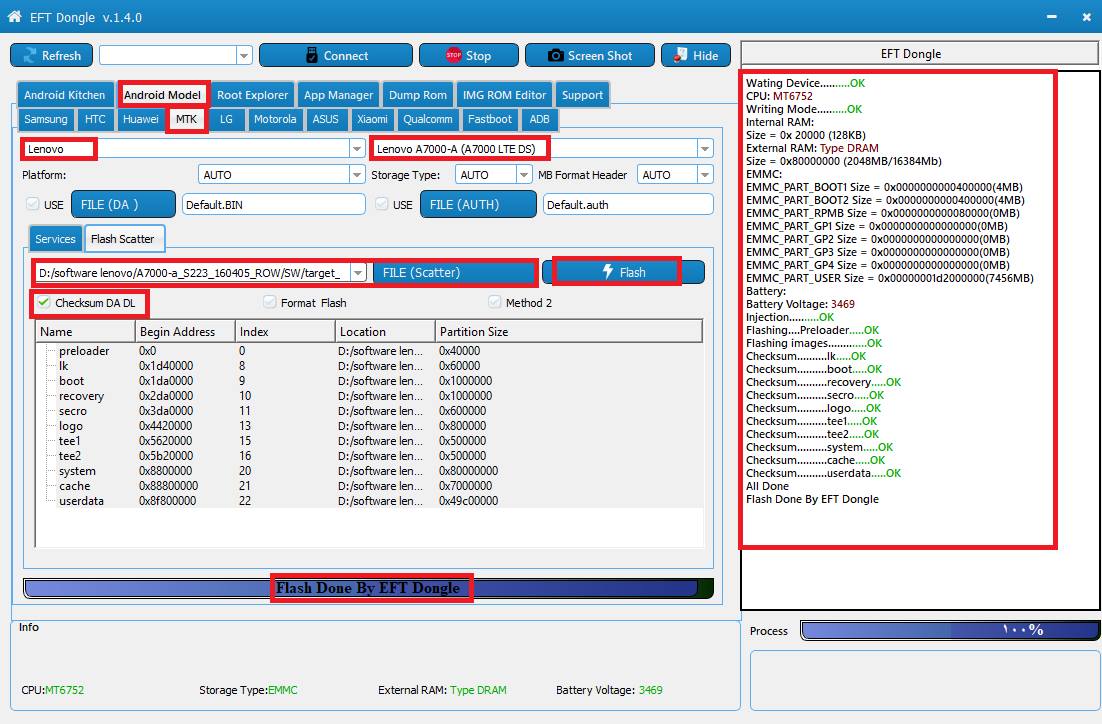The image size is (1102, 724).
Task: Open the port selection dropdown beside Refresh
Action: pyautogui.click(x=244, y=56)
